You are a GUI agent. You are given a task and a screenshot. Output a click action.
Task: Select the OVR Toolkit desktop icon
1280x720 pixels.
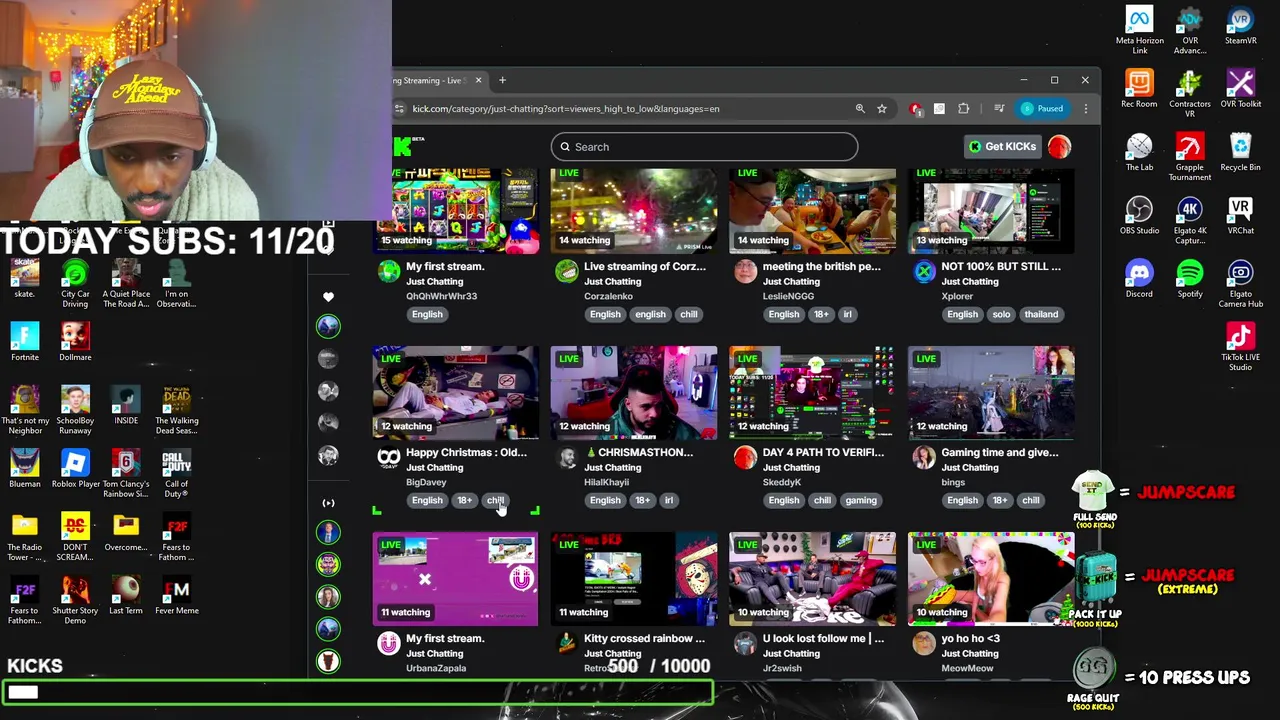point(1240,89)
